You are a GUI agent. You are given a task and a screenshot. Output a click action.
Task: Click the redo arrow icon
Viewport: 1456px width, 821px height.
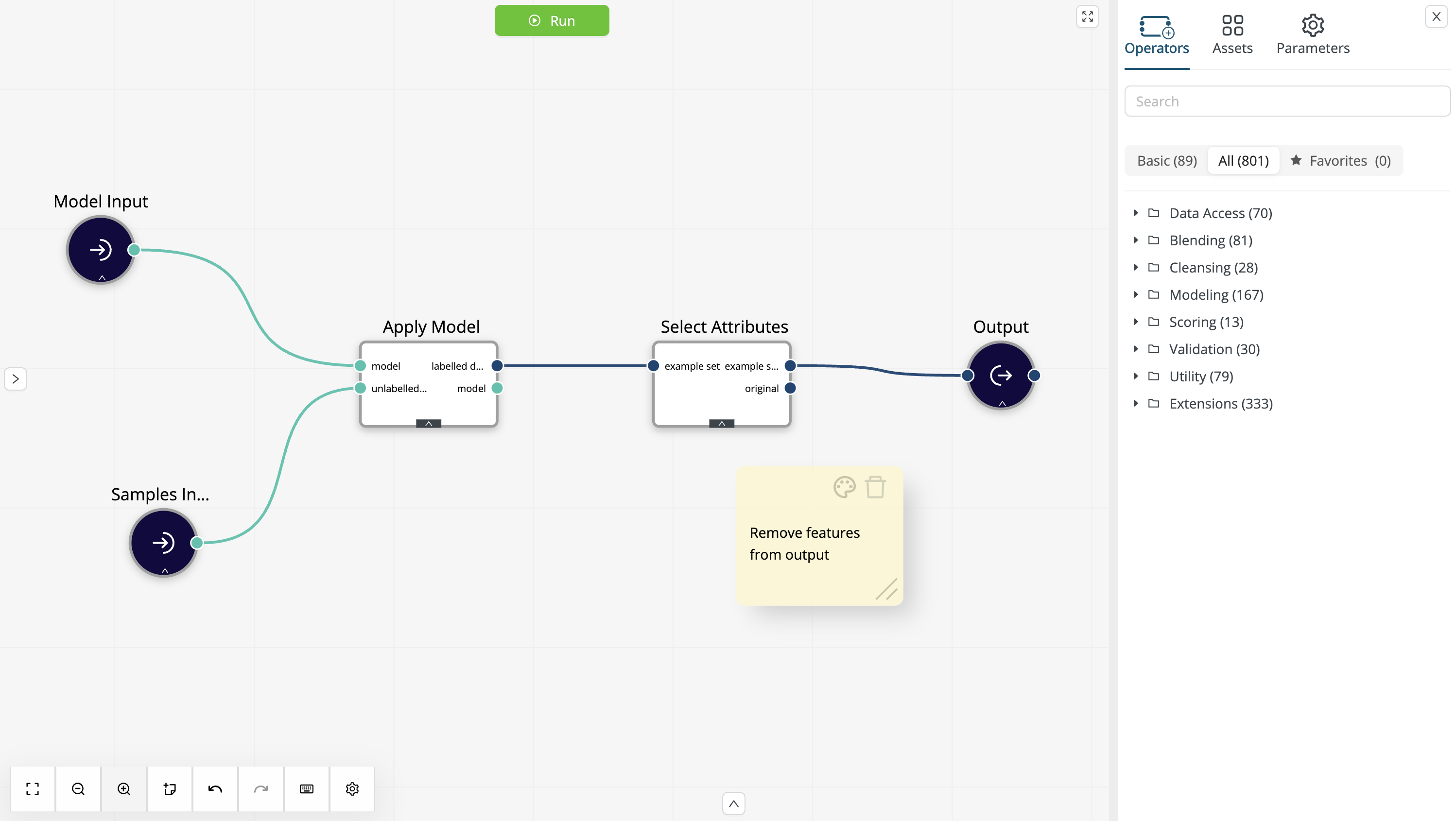point(261,789)
